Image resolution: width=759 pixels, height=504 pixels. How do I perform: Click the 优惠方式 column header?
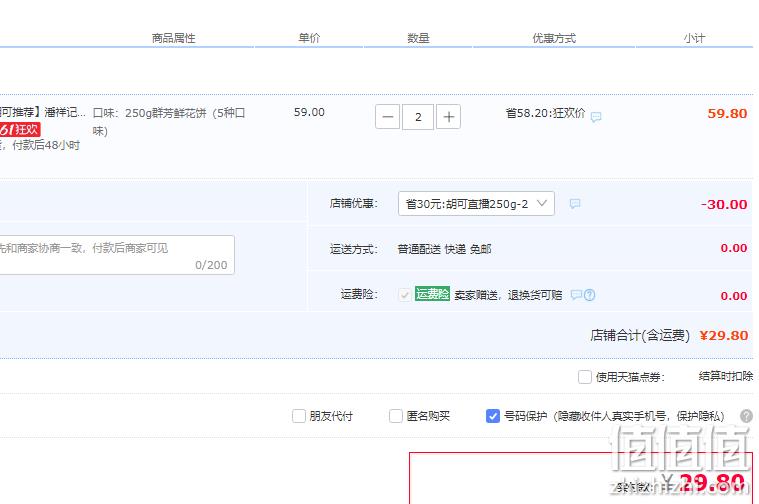pos(554,38)
